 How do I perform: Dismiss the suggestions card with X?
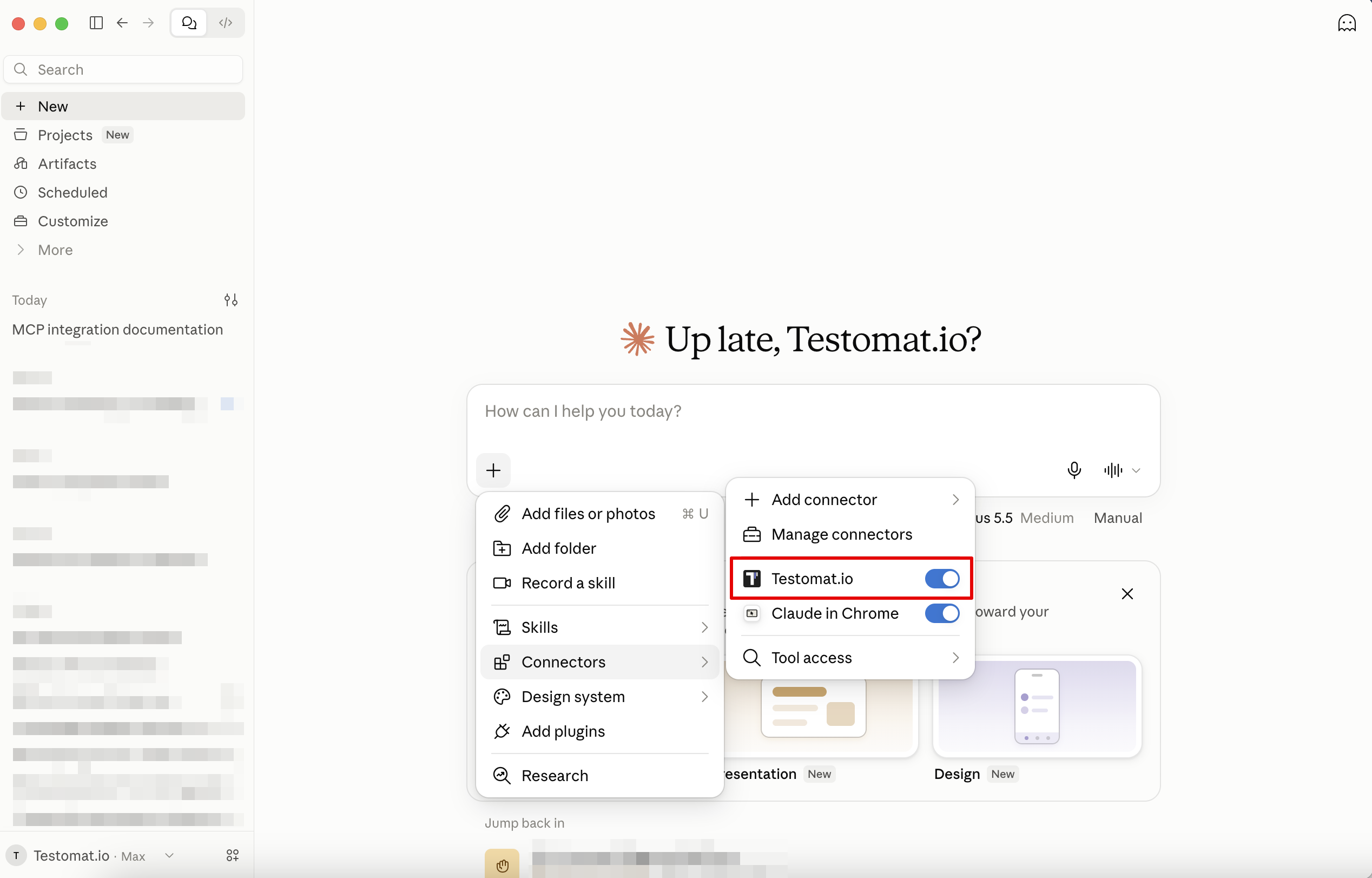tap(1127, 594)
